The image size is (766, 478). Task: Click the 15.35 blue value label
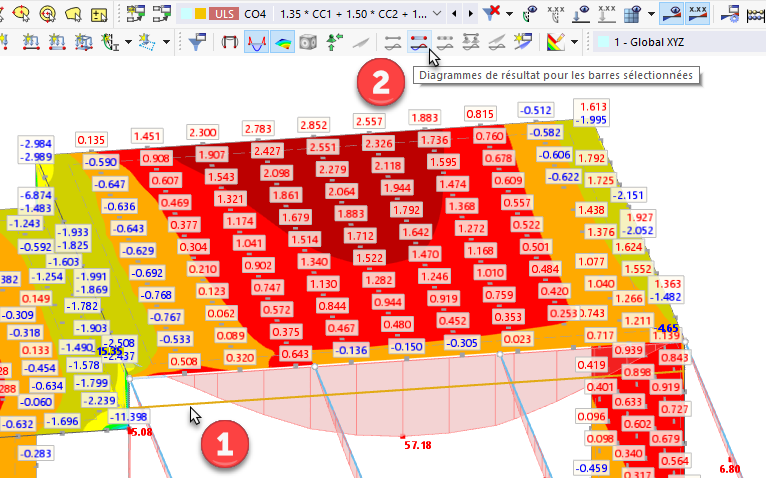(109, 351)
